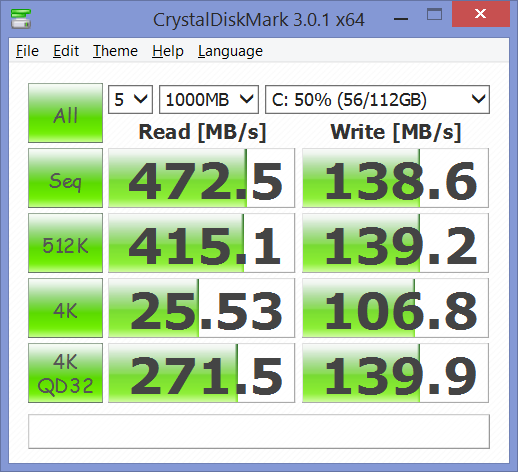Viewport: 518px width, 472px height.
Task: Expand the 1000MB test size dropdown
Action: point(209,99)
